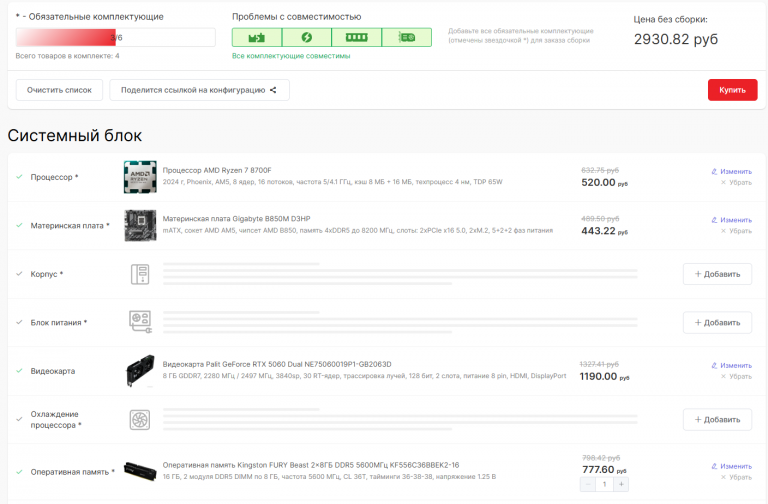Image resolution: width=768 pixels, height=504 pixels.
Task: Click Изменить for the processor
Action: click(x=731, y=171)
